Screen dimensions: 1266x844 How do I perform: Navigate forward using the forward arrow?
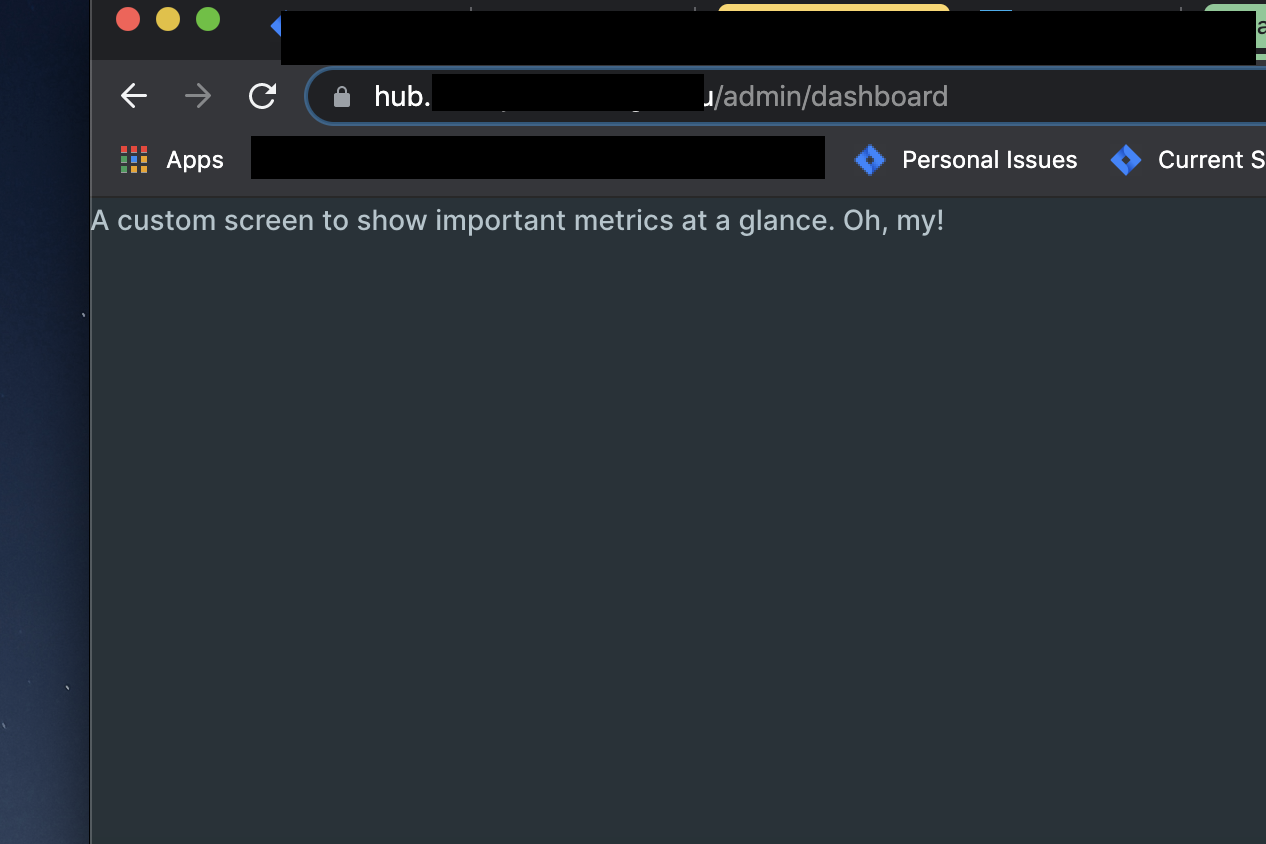(197, 96)
